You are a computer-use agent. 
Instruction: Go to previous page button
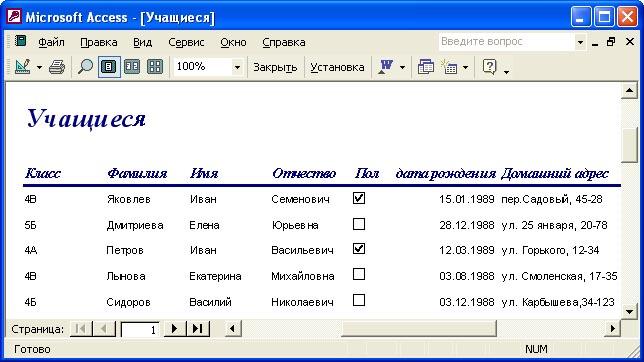(x=104, y=329)
